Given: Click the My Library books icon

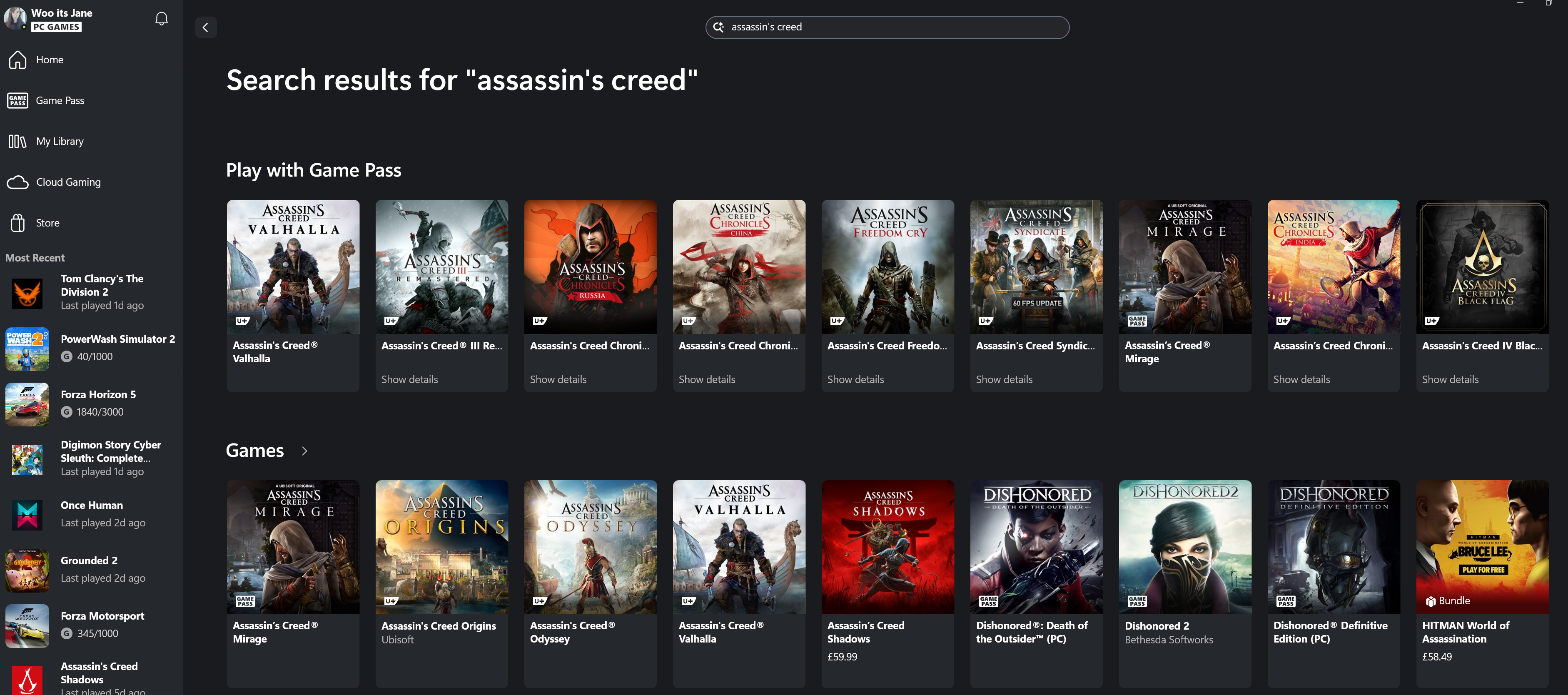Looking at the screenshot, I should click(17, 141).
